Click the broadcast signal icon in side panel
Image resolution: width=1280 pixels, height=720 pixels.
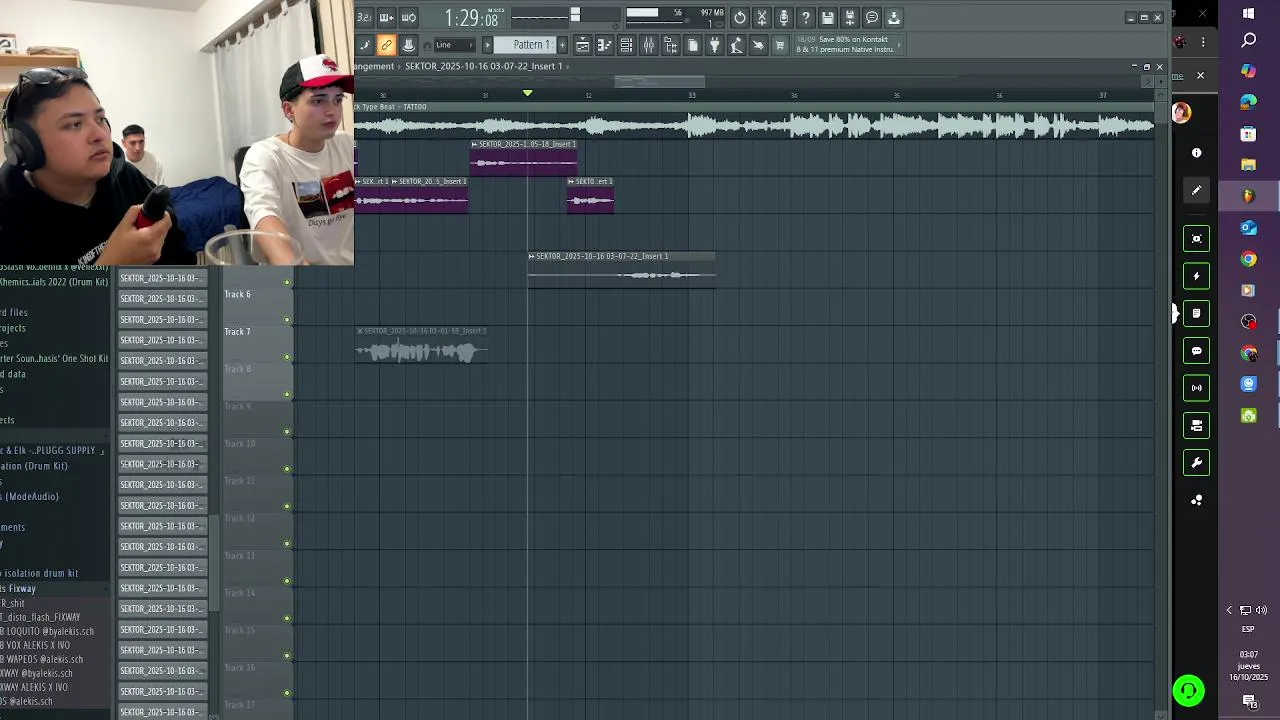[x=1197, y=388]
